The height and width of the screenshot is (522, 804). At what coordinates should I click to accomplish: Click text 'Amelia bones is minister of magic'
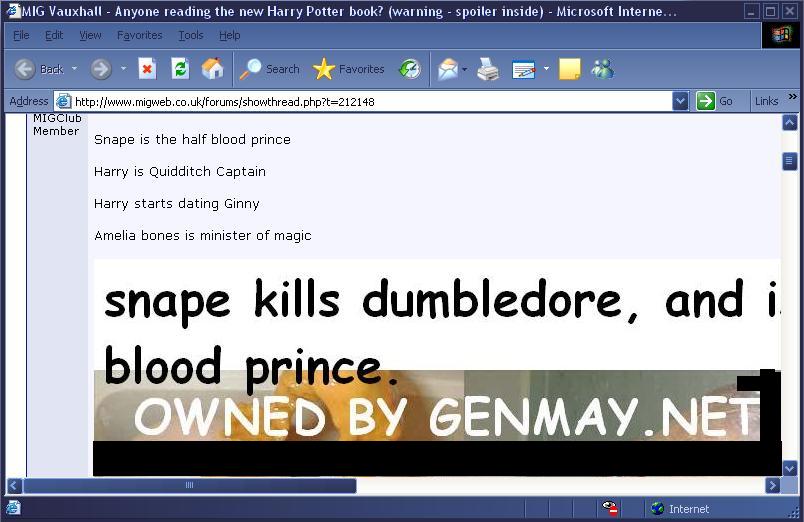tap(203, 236)
